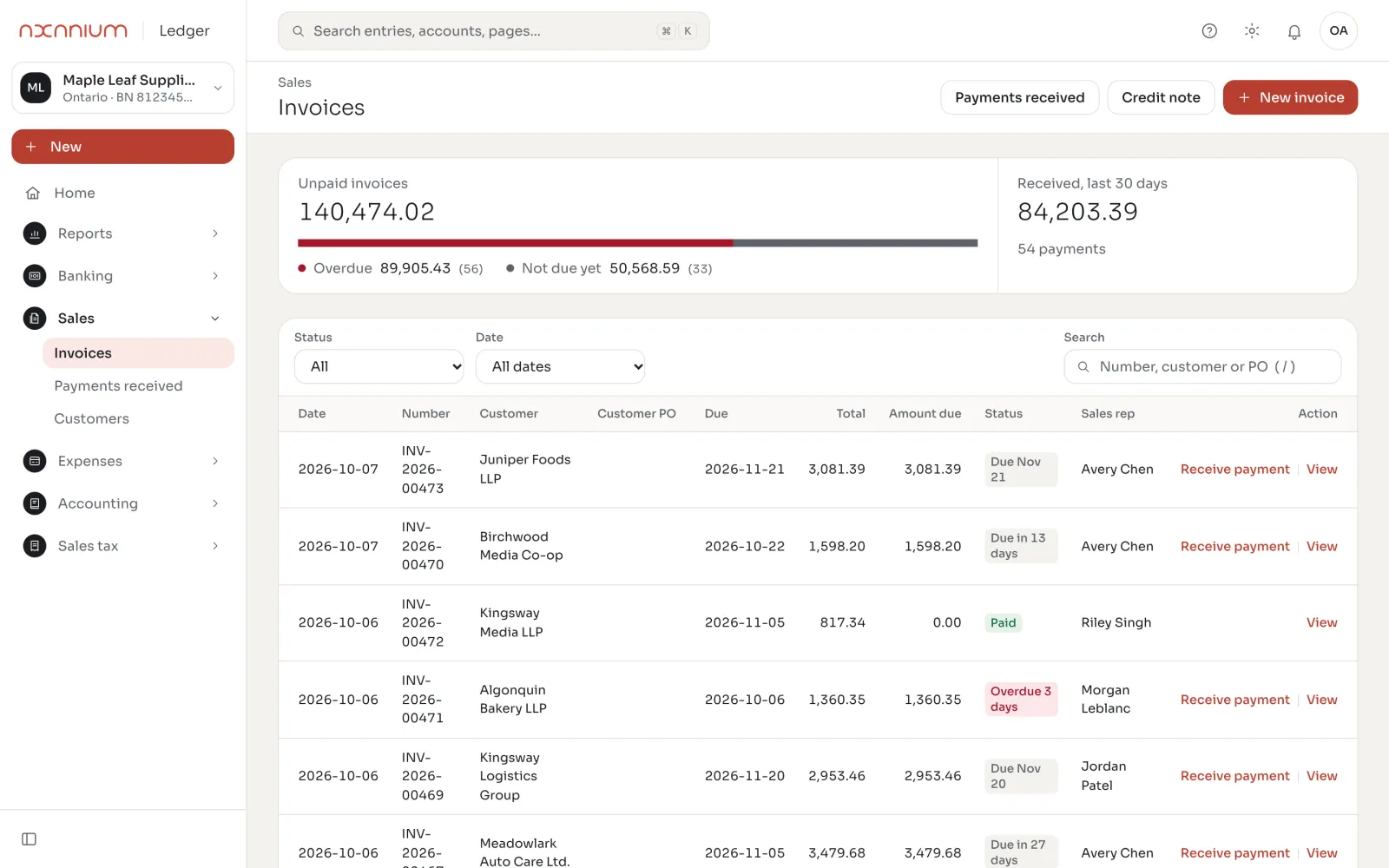
Task: Click the red New button in sidebar
Action: point(122,147)
